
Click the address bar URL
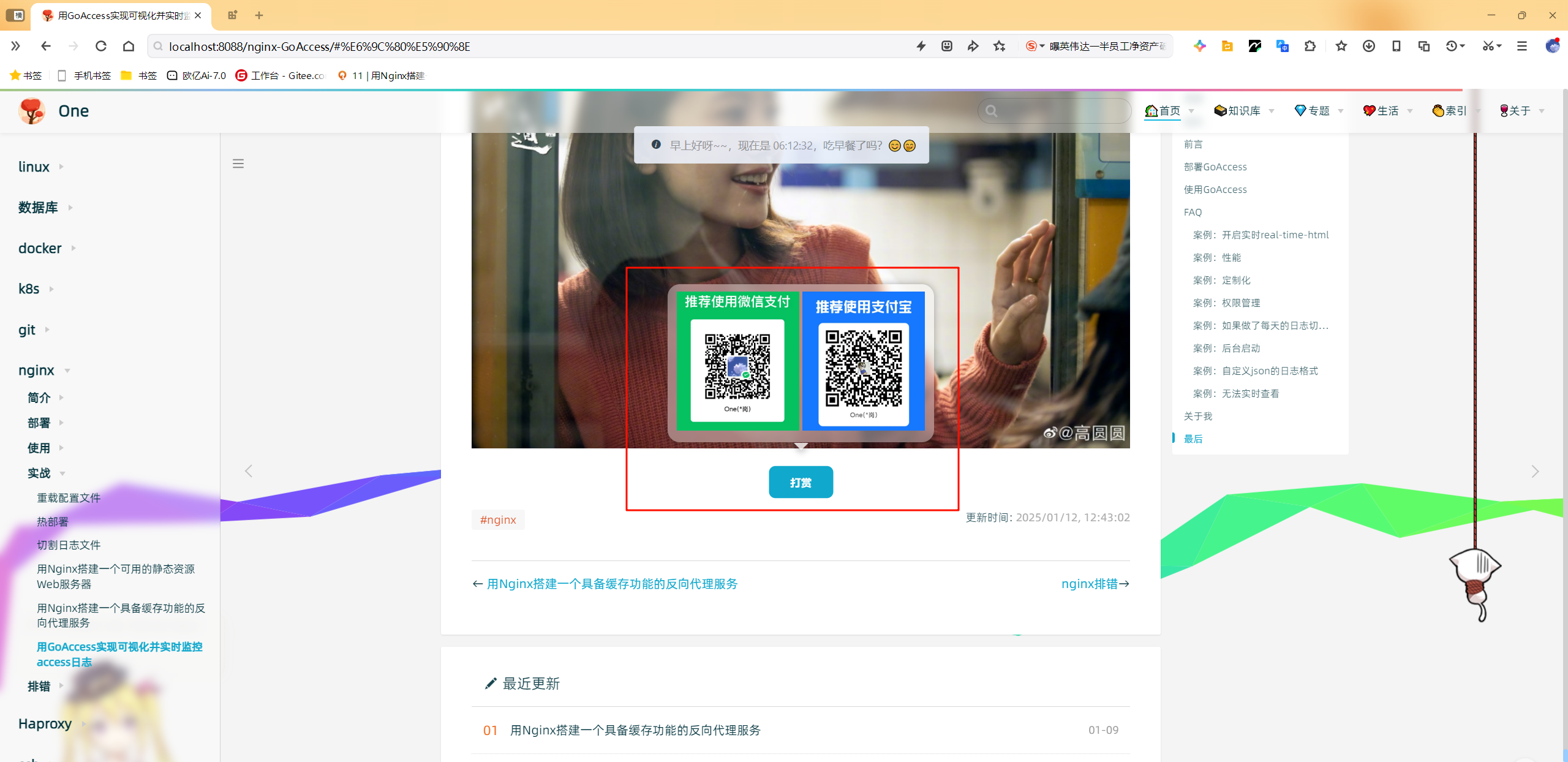[x=319, y=47]
